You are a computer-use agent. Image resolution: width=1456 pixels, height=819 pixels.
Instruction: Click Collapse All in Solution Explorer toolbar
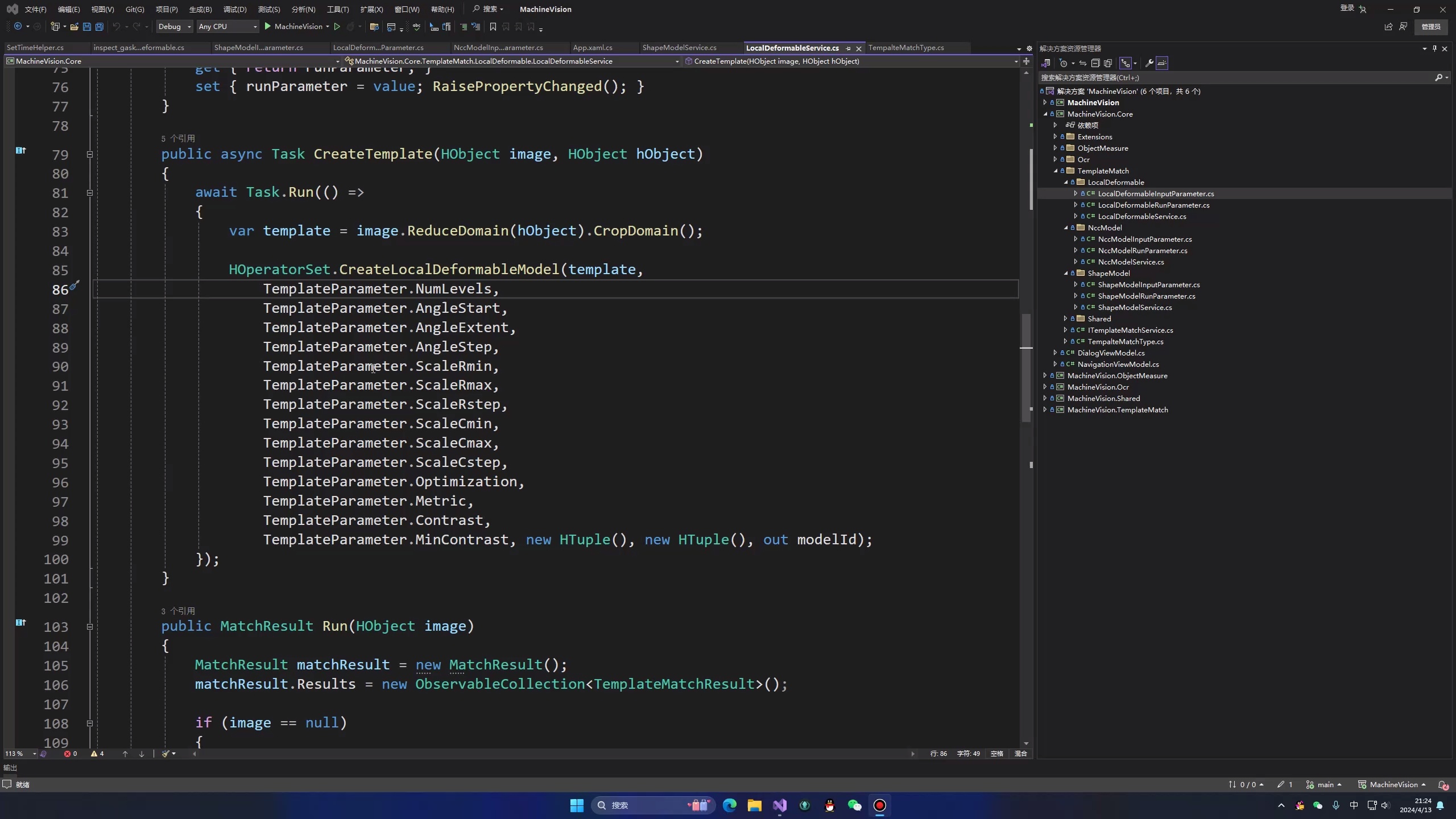point(1095,63)
